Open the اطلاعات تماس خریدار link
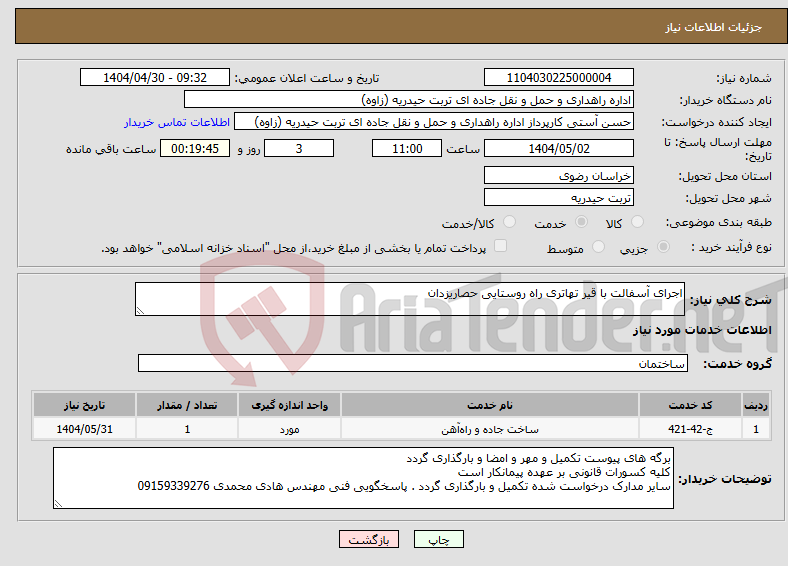This screenshot has height=566, width=788. coord(177,122)
